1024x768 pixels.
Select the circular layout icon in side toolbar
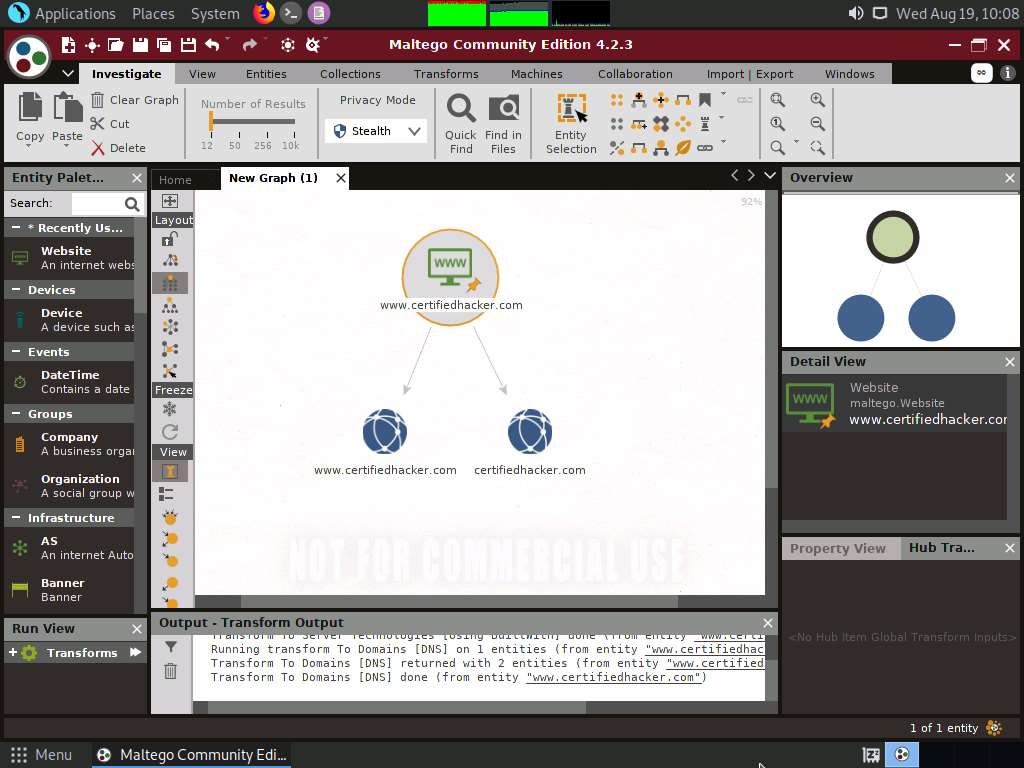click(170, 327)
